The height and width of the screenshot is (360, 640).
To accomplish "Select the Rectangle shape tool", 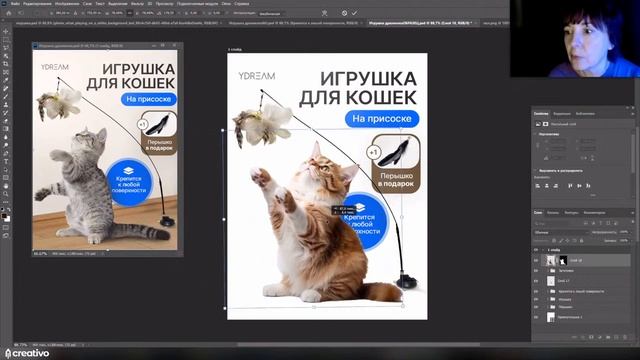I will [6, 178].
